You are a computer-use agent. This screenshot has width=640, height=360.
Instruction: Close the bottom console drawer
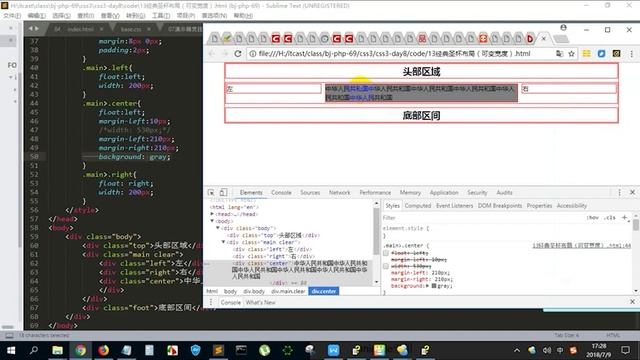[632, 302]
